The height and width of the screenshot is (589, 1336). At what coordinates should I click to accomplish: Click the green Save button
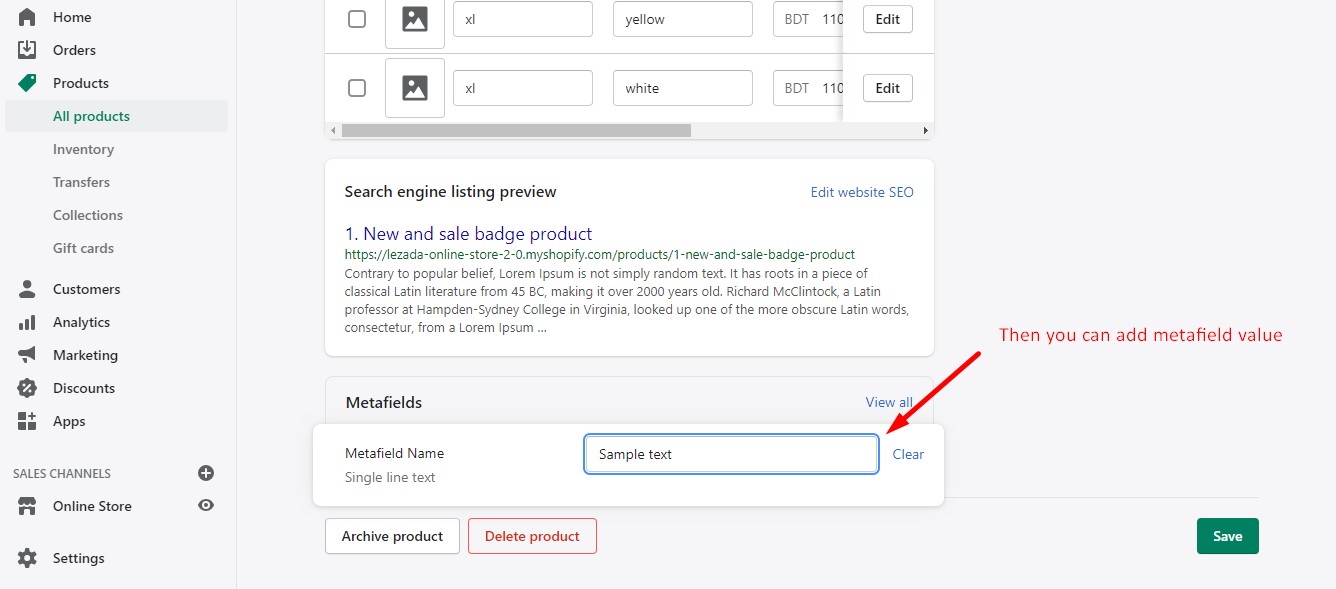[1227, 536]
